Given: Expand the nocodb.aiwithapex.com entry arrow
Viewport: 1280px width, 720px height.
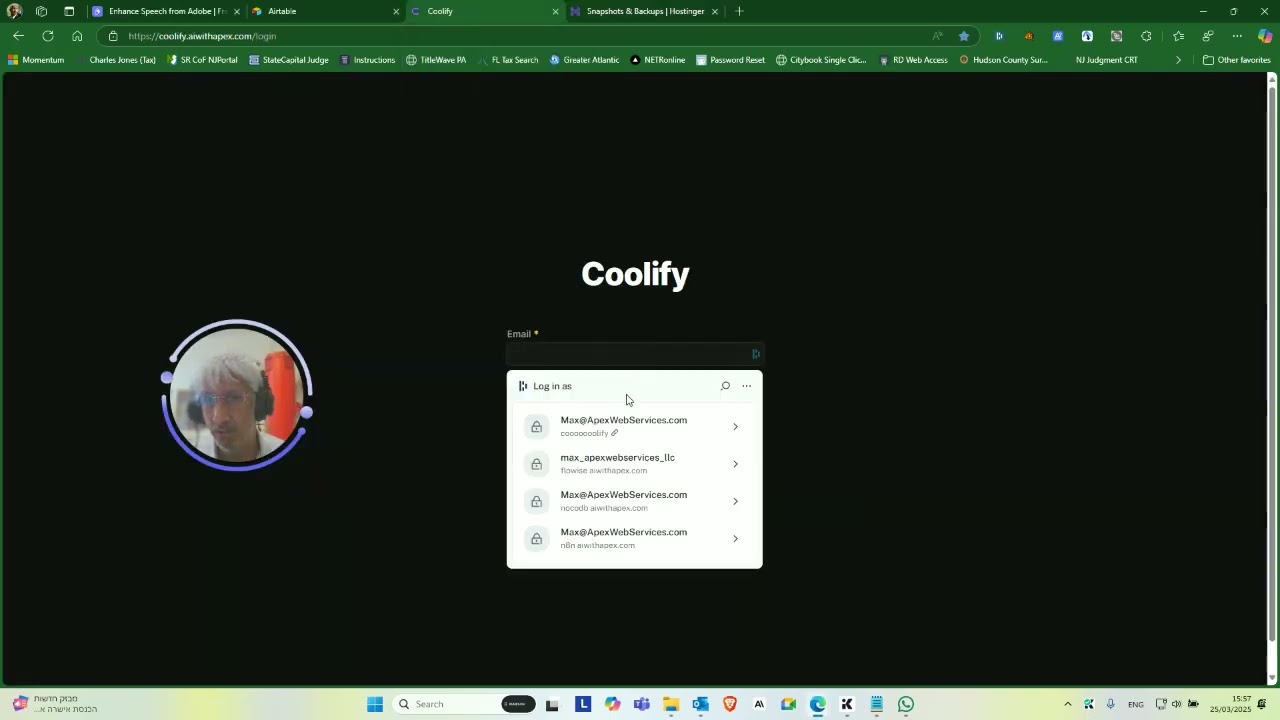Looking at the screenshot, I should [735, 501].
